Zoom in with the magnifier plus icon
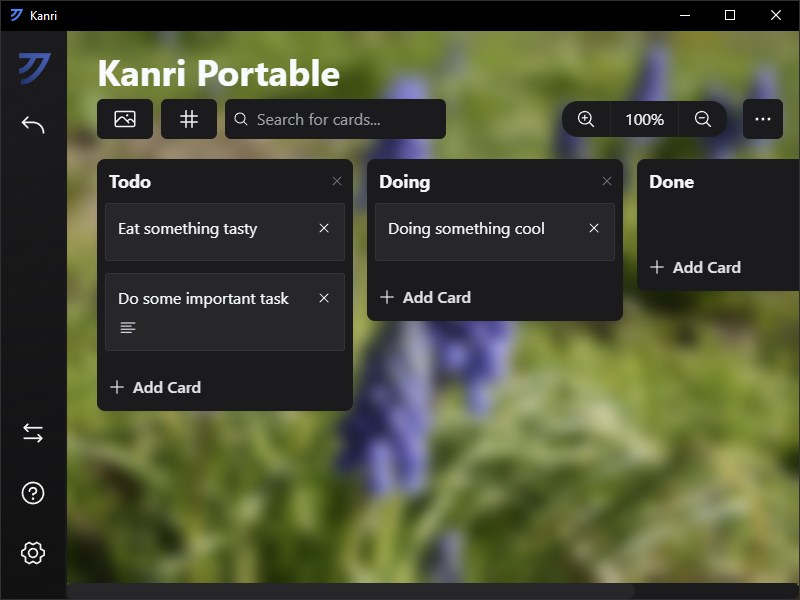 point(586,119)
